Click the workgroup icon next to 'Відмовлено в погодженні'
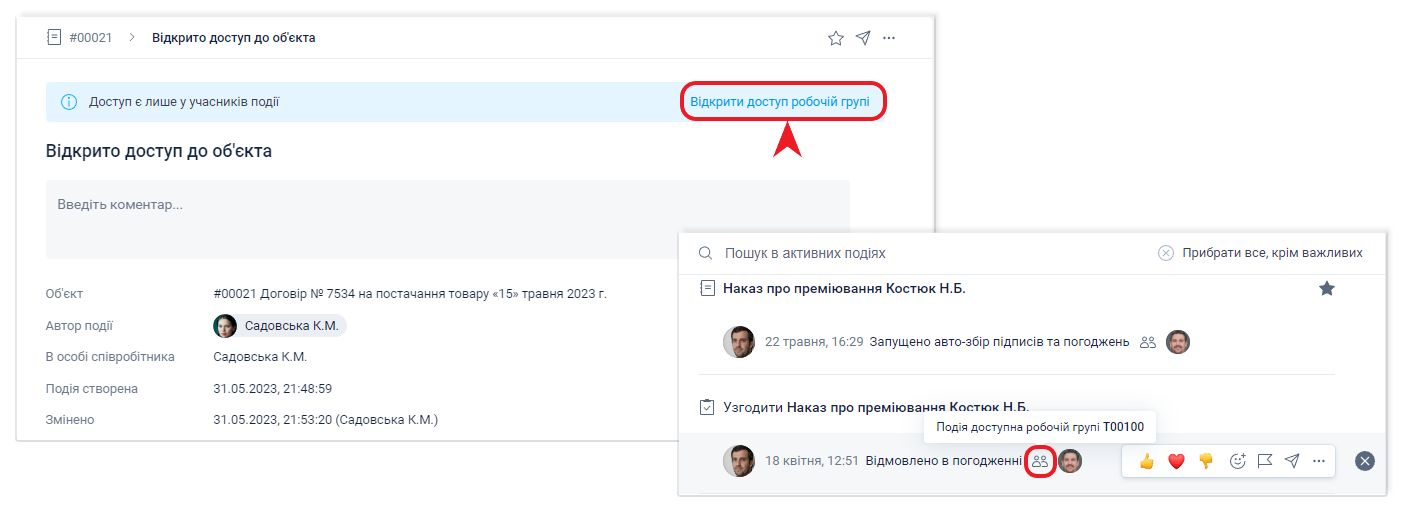 click(x=1040, y=461)
